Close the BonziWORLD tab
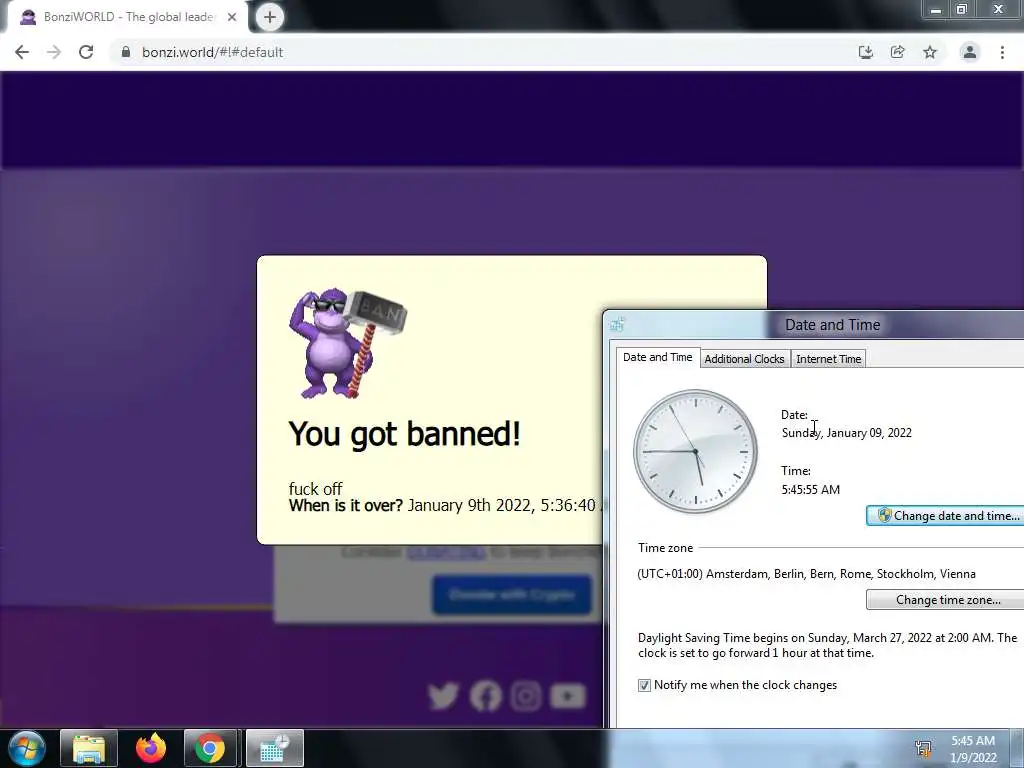Viewport: 1024px width, 768px height. click(232, 17)
